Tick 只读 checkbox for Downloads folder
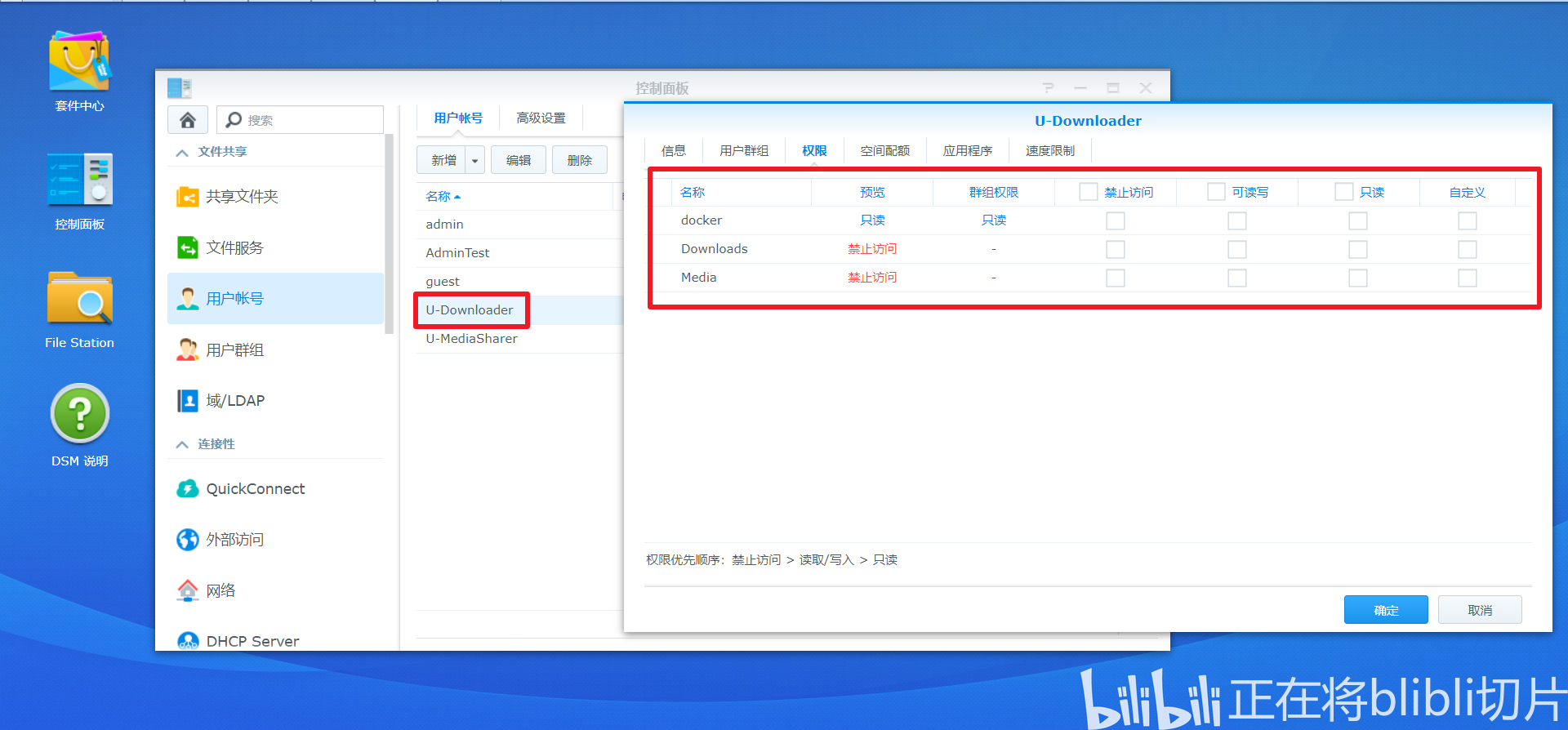The height and width of the screenshot is (730, 1568). pos(1358,250)
